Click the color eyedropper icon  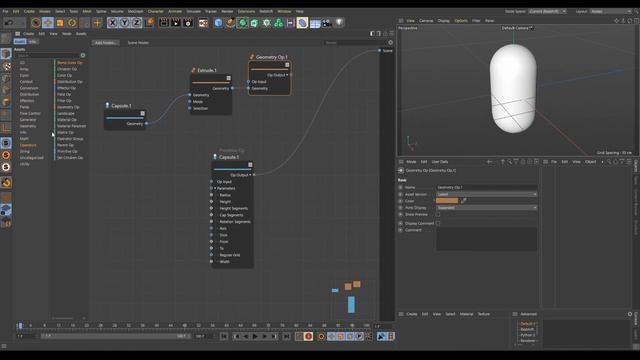pos(464,201)
